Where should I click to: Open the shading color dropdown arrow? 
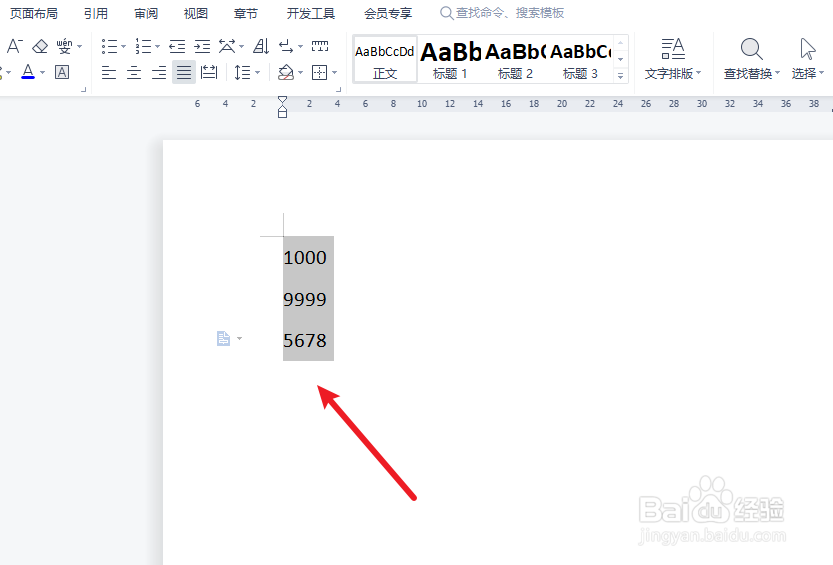coord(301,72)
